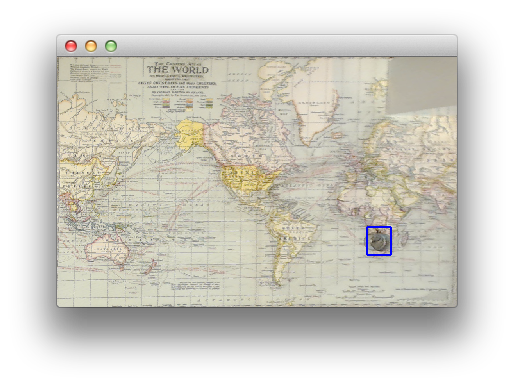Minimize the window using yellow button
Image resolution: width=514 pixels, height=386 pixels.
(x=91, y=46)
